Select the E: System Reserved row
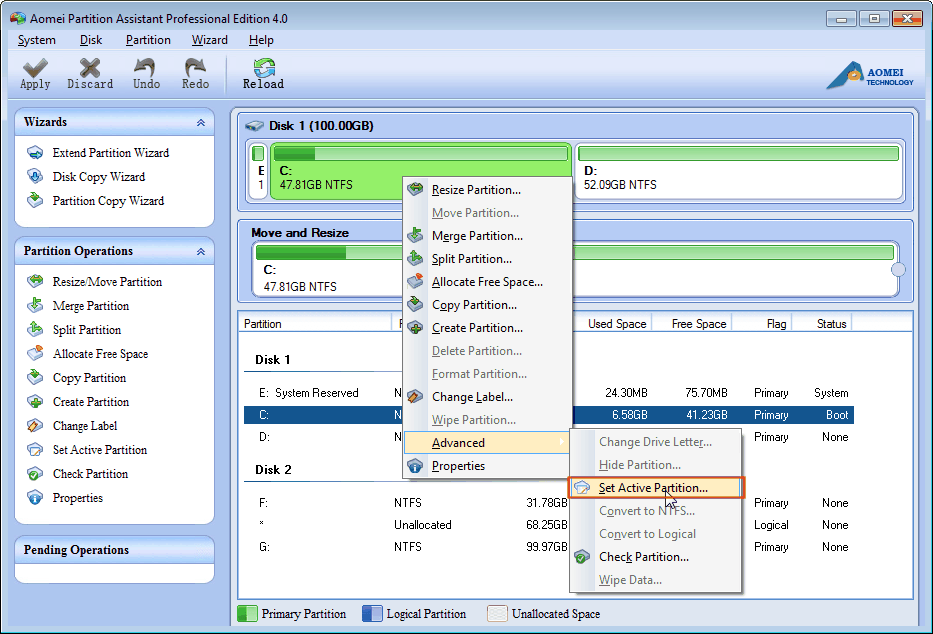 point(548,393)
